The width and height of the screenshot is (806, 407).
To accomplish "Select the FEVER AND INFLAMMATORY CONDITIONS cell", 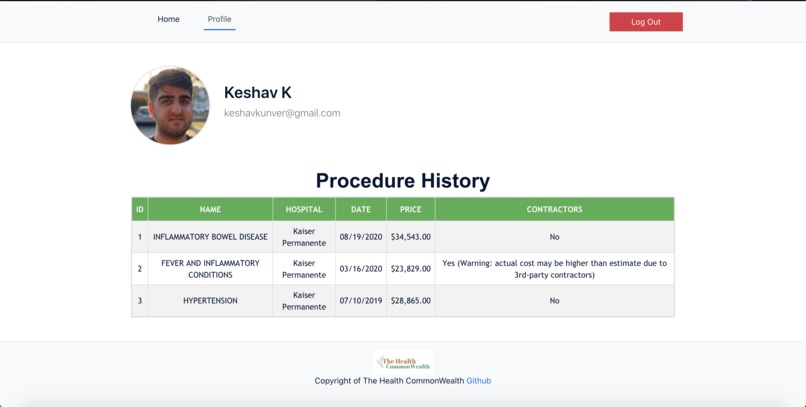I will pyautogui.click(x=210, y=269).
